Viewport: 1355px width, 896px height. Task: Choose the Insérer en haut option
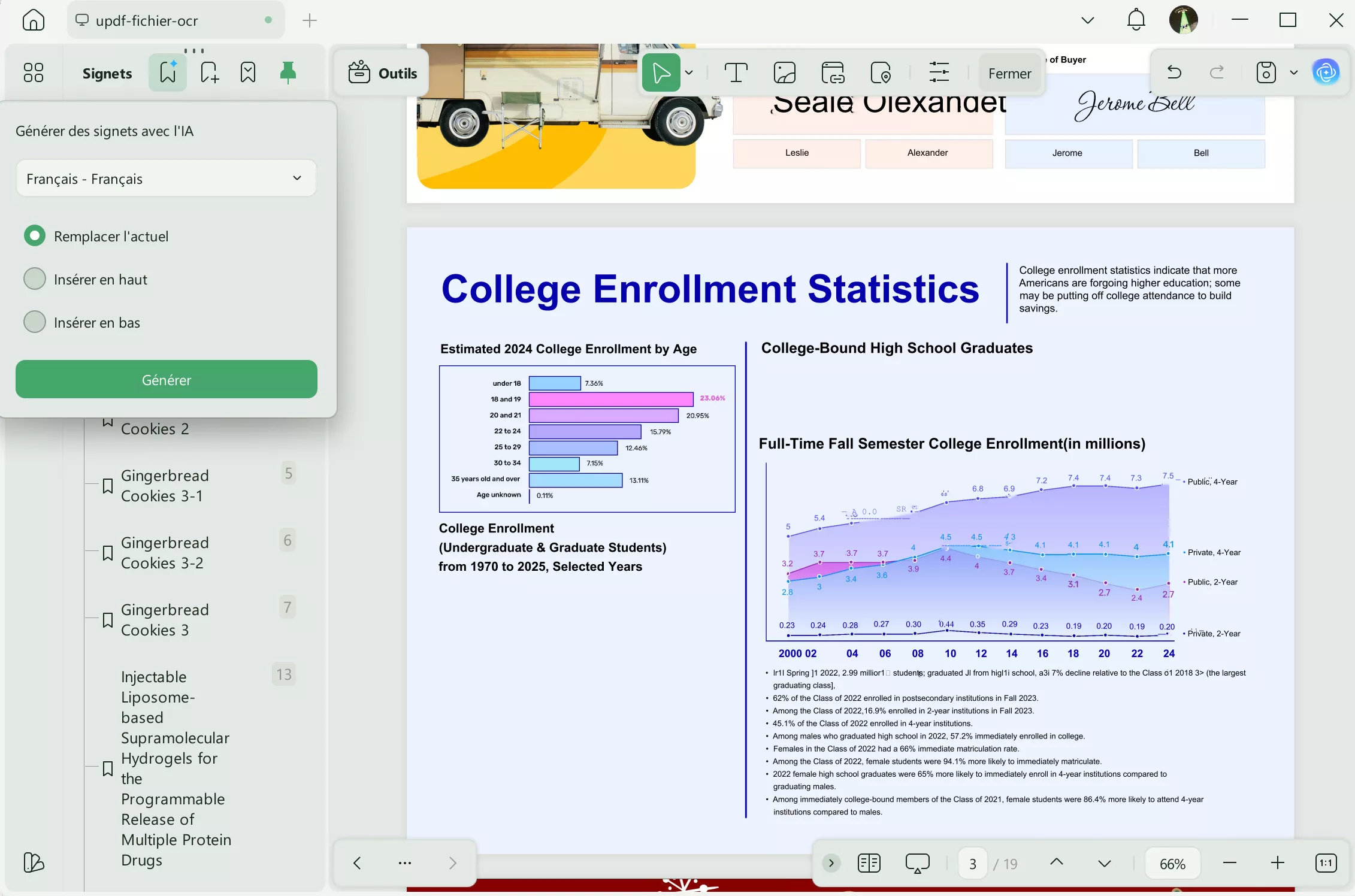[35, 279]
